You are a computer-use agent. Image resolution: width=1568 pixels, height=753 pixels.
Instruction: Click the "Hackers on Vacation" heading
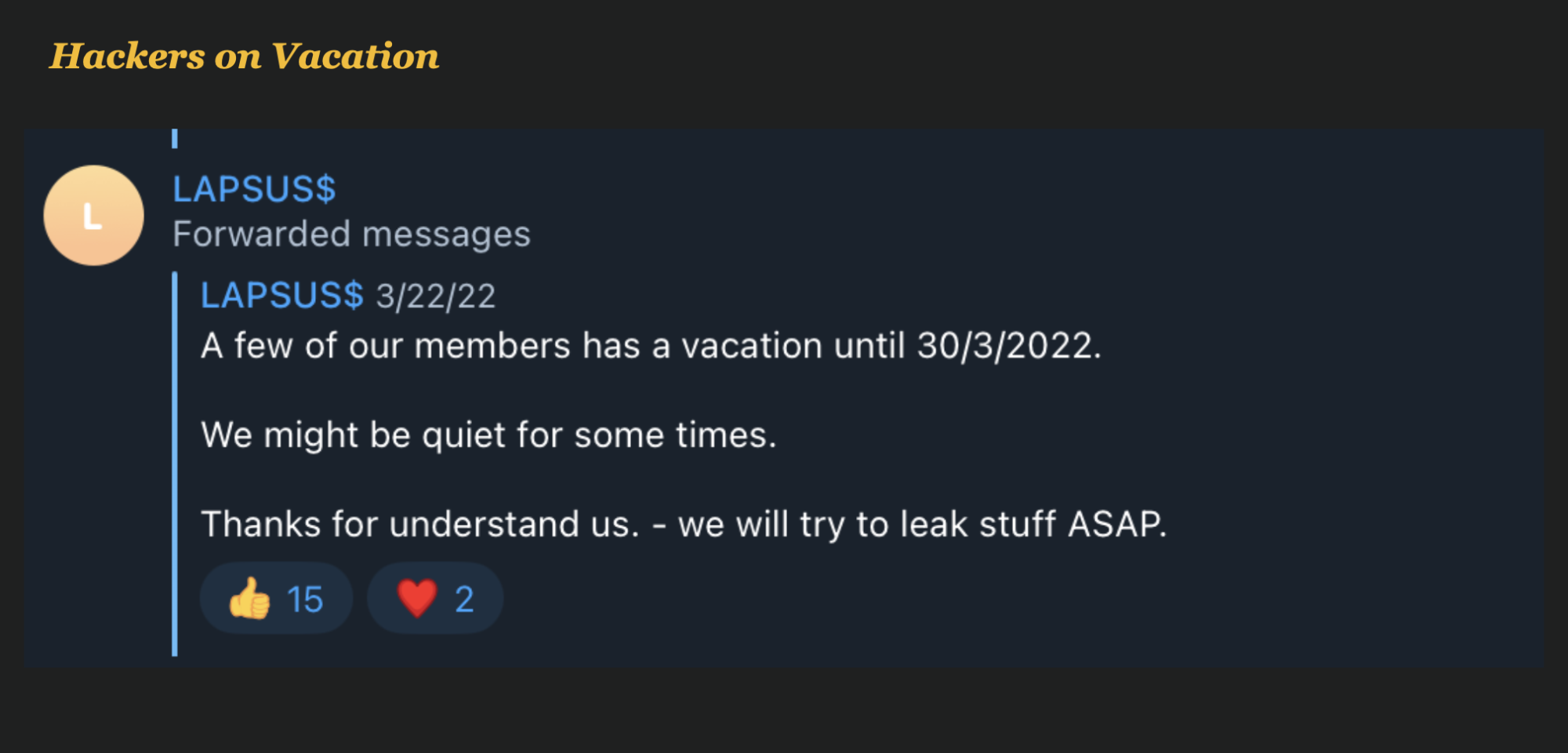[x=245, y=56]
